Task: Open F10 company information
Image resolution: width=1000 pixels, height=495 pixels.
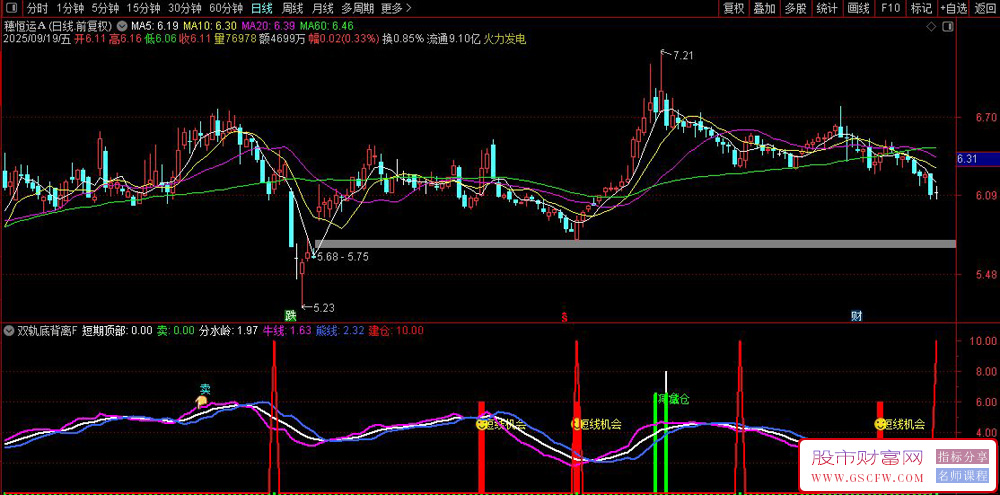Action: 890,8
